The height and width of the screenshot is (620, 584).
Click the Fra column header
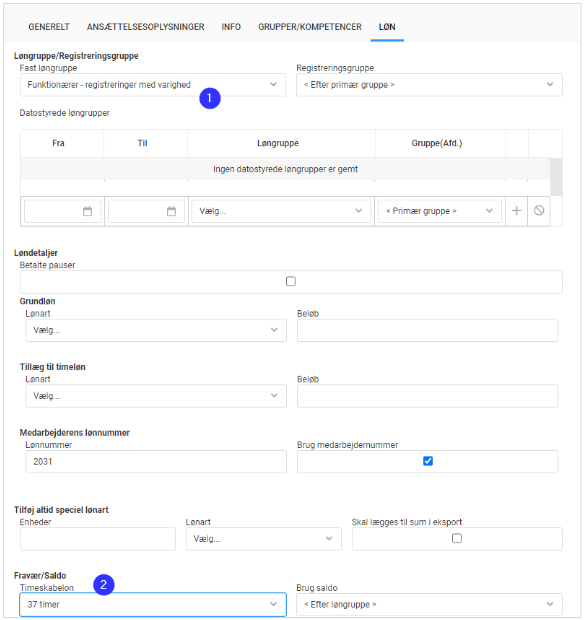(59, 143)
